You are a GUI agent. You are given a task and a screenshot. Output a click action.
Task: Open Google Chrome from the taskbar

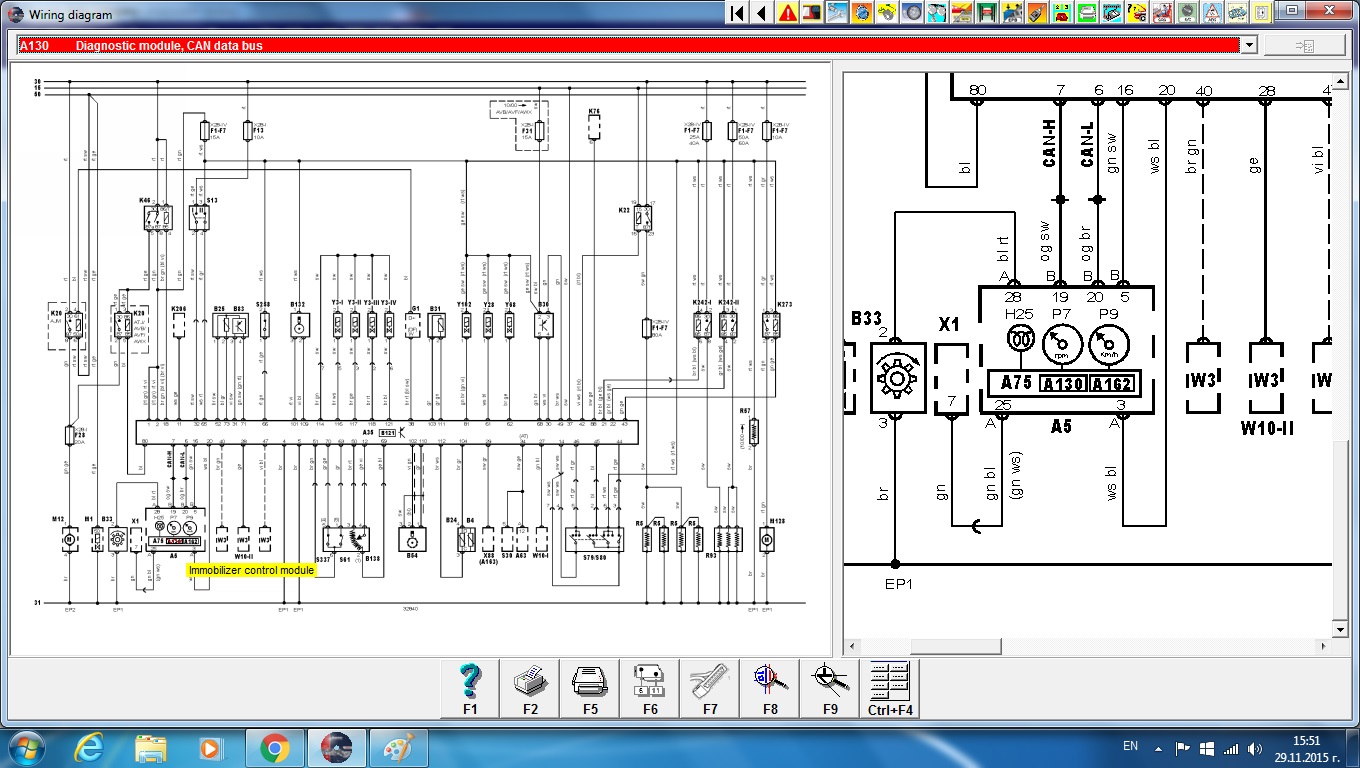pos(274,747)
